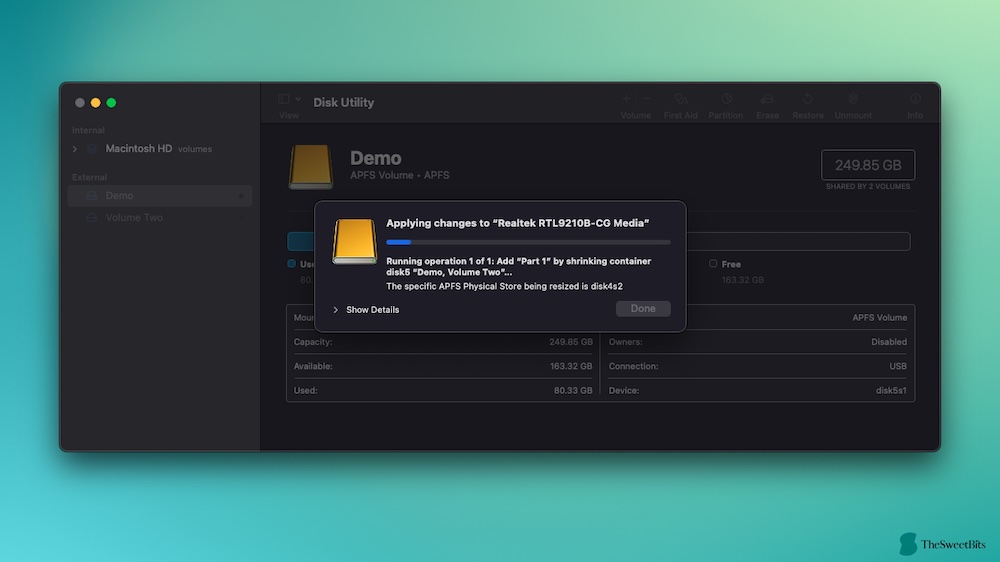Click the First Aid toolbar icon
1000x562 pixels.
(680, 100)
